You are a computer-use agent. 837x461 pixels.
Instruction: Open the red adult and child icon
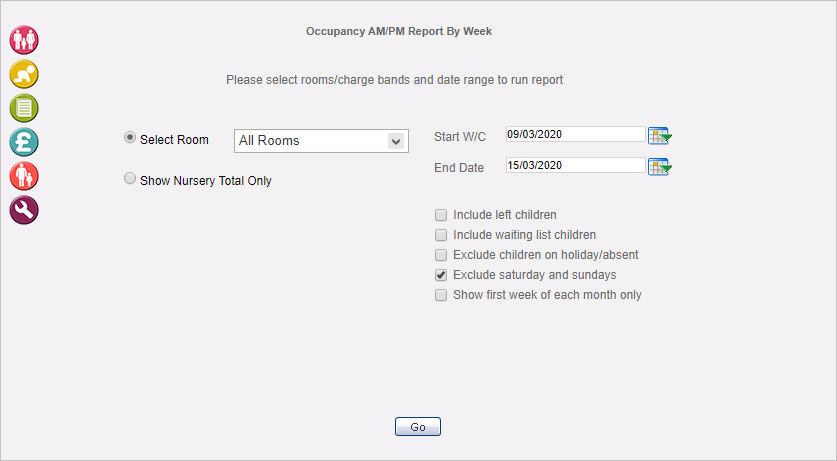pyautogui.click(x=24, y=176)
